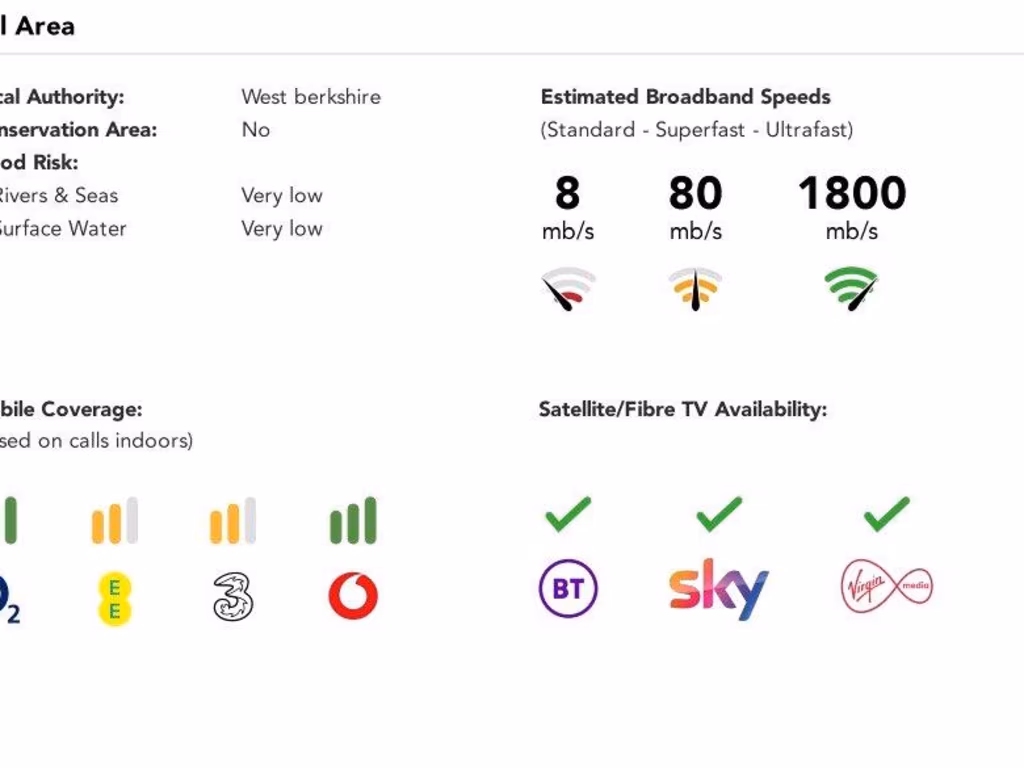
Task: Click the West berkshire local authority text
Action: [x=310, y=97]
